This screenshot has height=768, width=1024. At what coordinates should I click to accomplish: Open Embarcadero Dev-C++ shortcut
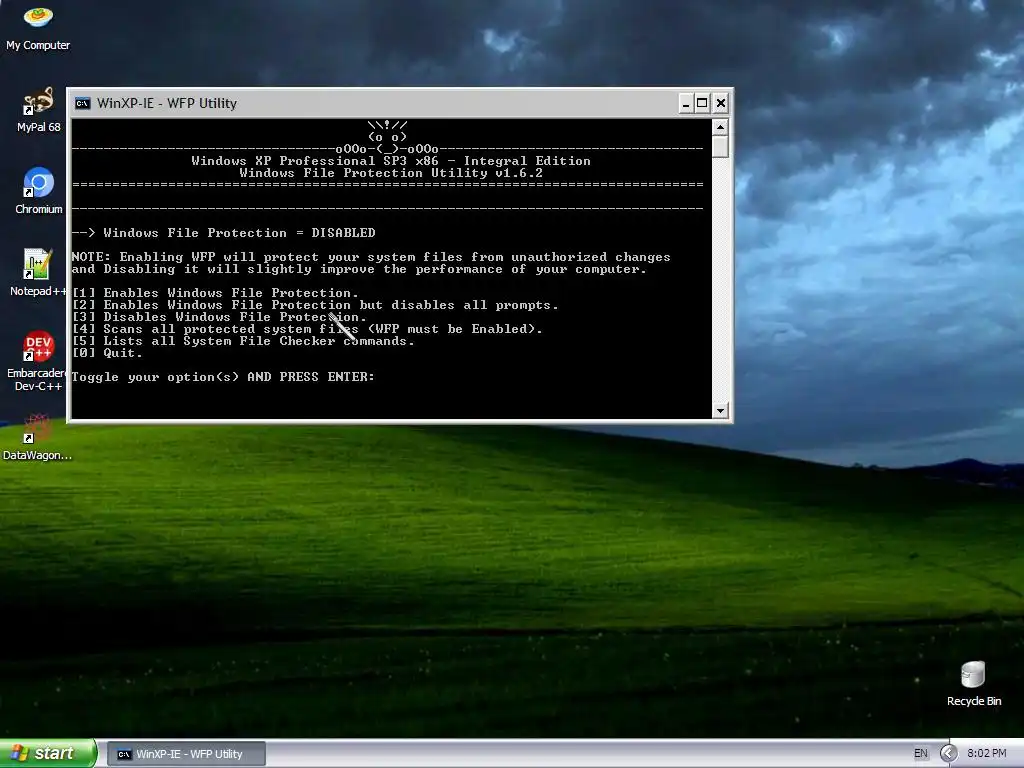(38, 360)
